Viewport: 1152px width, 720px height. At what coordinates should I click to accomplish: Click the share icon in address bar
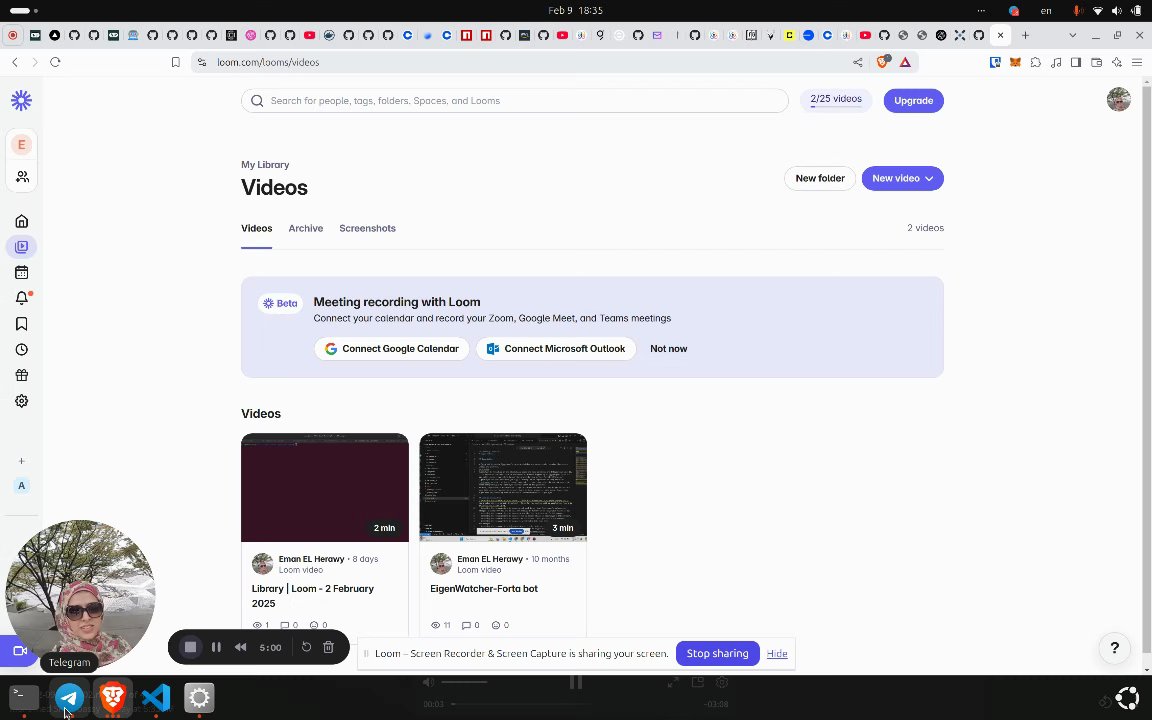click(857, 62)
